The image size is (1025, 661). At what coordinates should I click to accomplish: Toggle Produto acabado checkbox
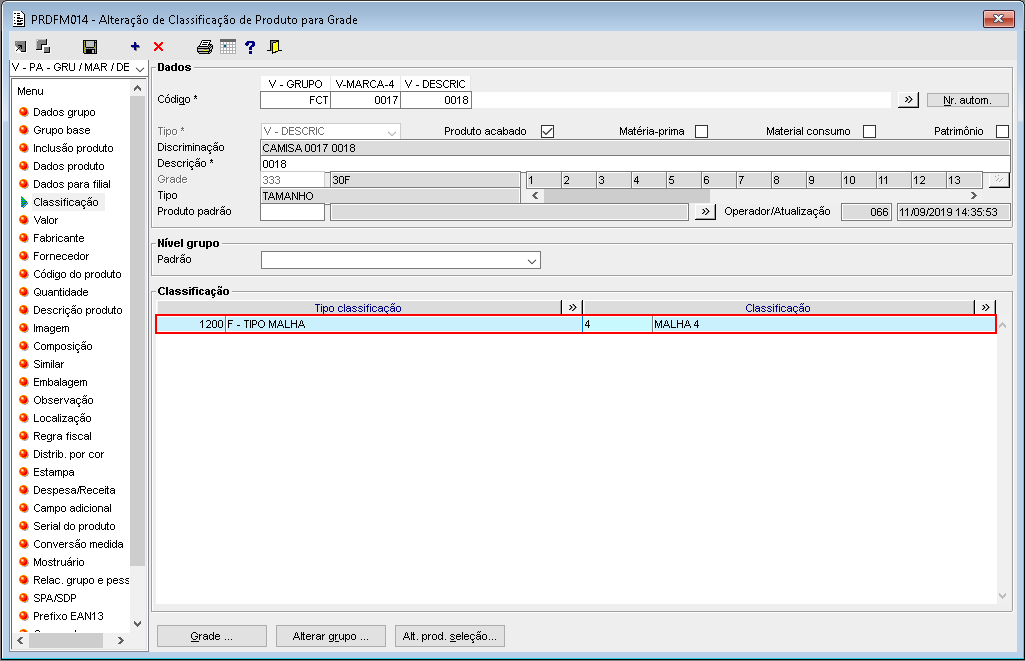(547, 131)
